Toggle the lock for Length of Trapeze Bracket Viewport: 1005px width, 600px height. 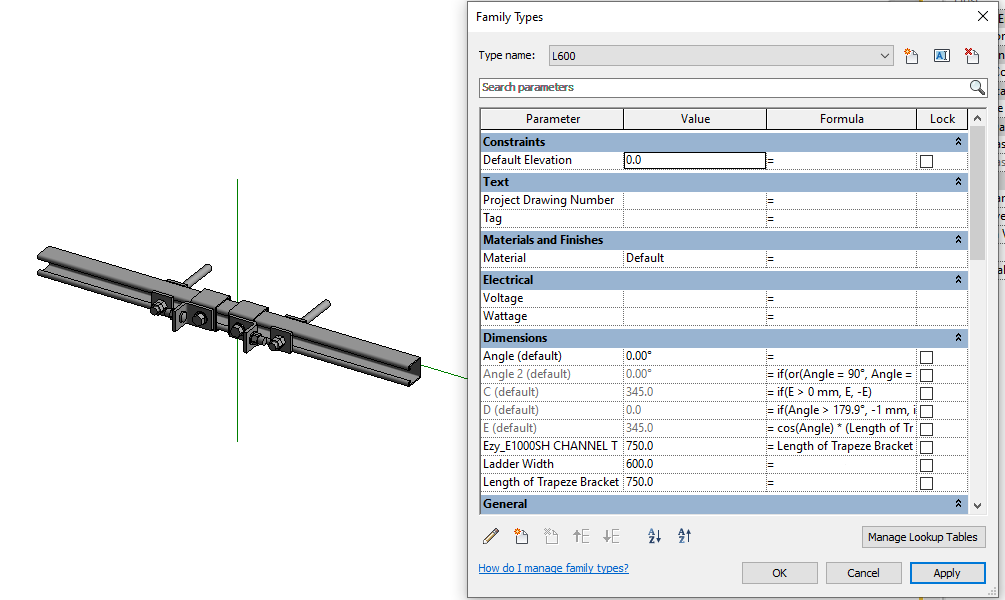pos(926,483)
